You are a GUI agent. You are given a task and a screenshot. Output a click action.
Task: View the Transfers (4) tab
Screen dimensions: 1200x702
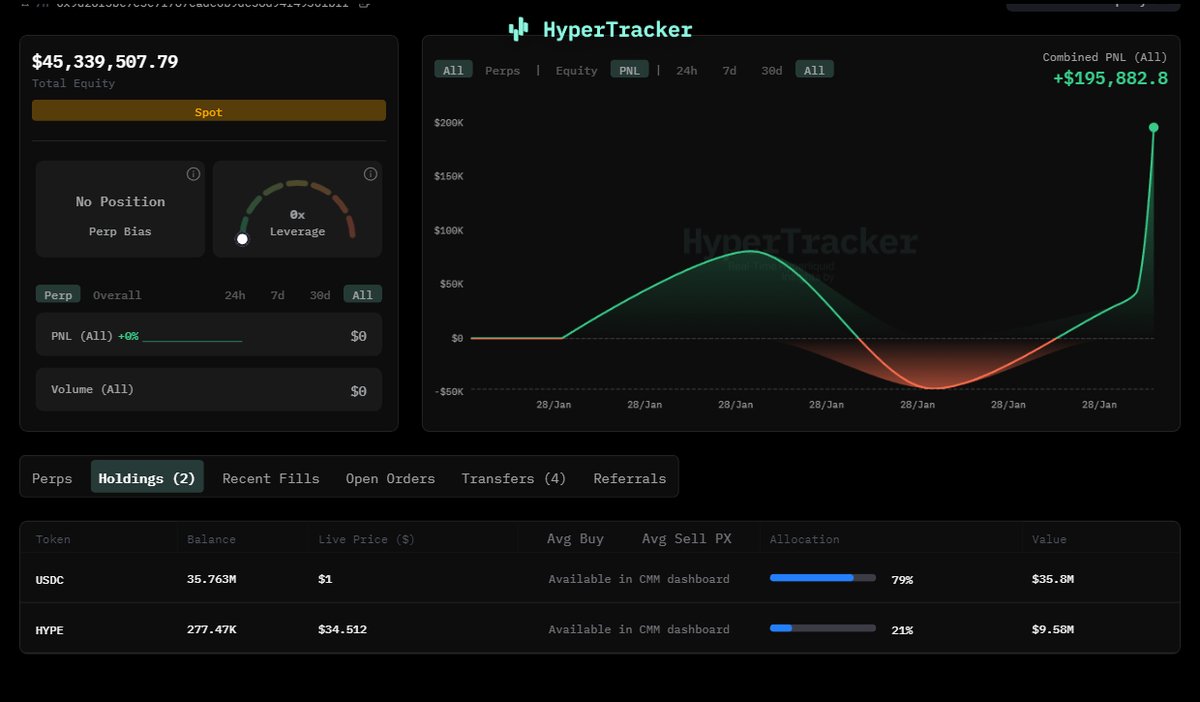(x=513, y=478)
